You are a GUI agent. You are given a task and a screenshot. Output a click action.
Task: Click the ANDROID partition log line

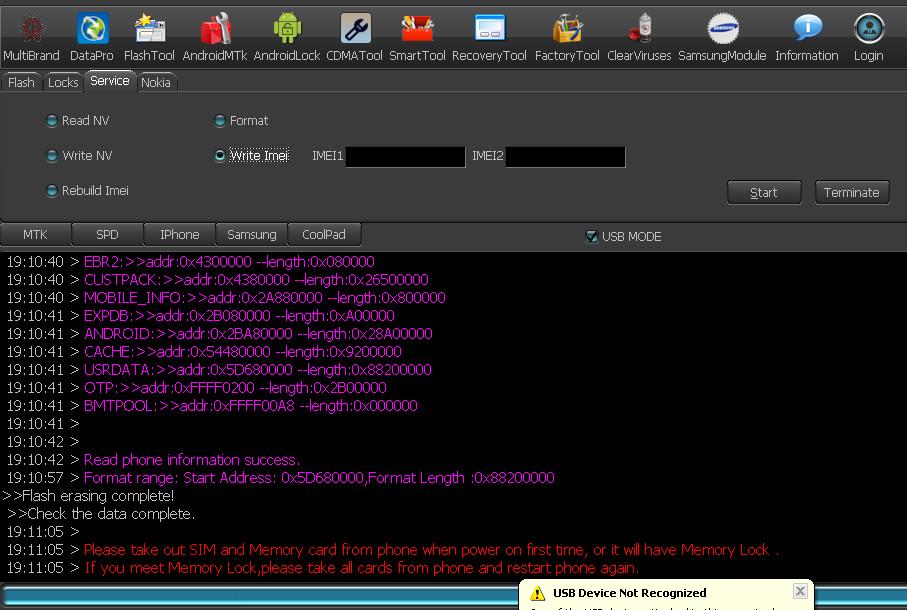[258, 334]
